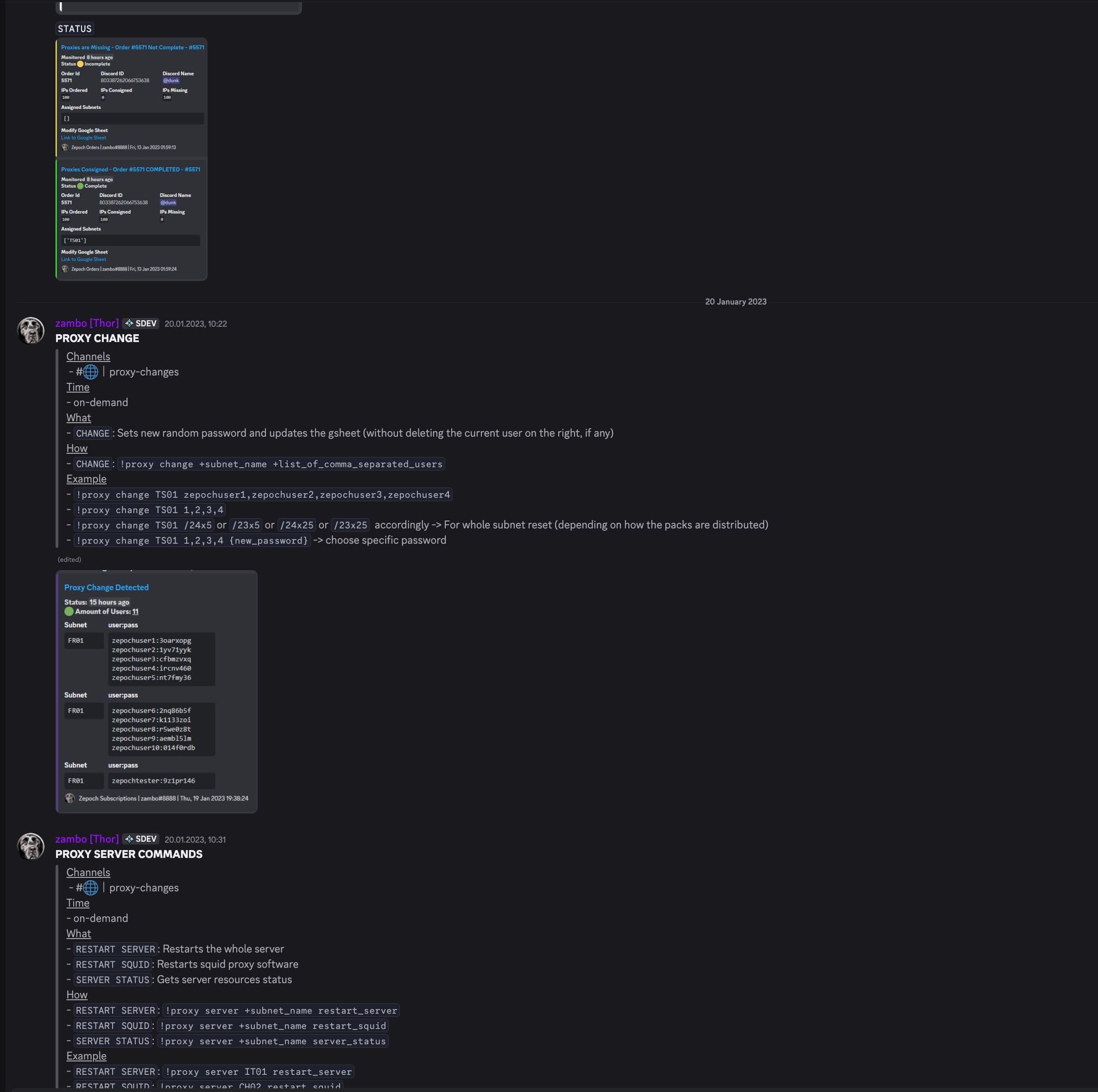Click the Proxies Consigned COMPLETED embed title
Screen dimensions: 1098x1092
pos(130,169)
